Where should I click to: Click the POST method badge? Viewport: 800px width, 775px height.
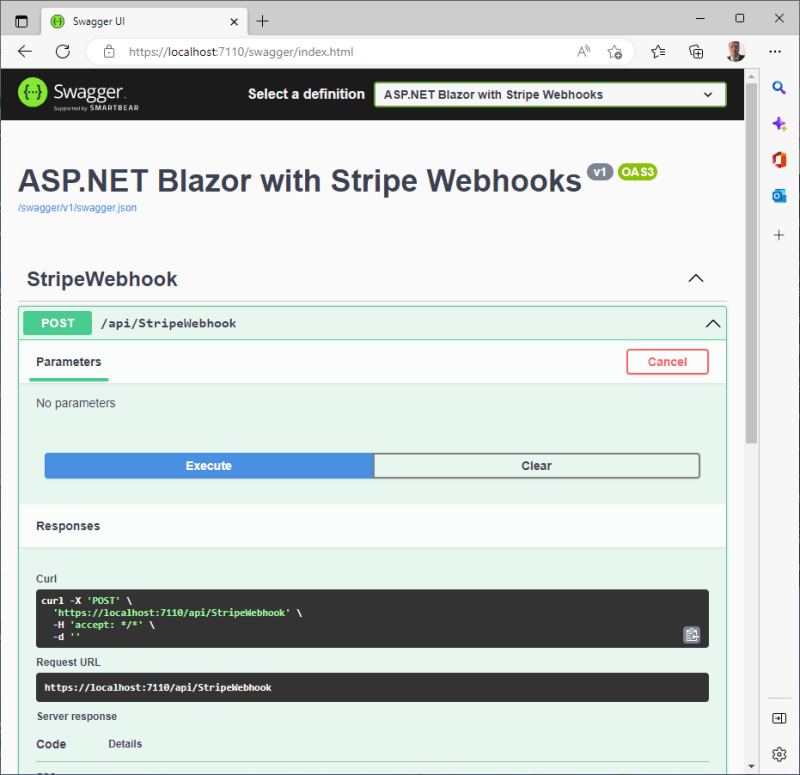58,323
